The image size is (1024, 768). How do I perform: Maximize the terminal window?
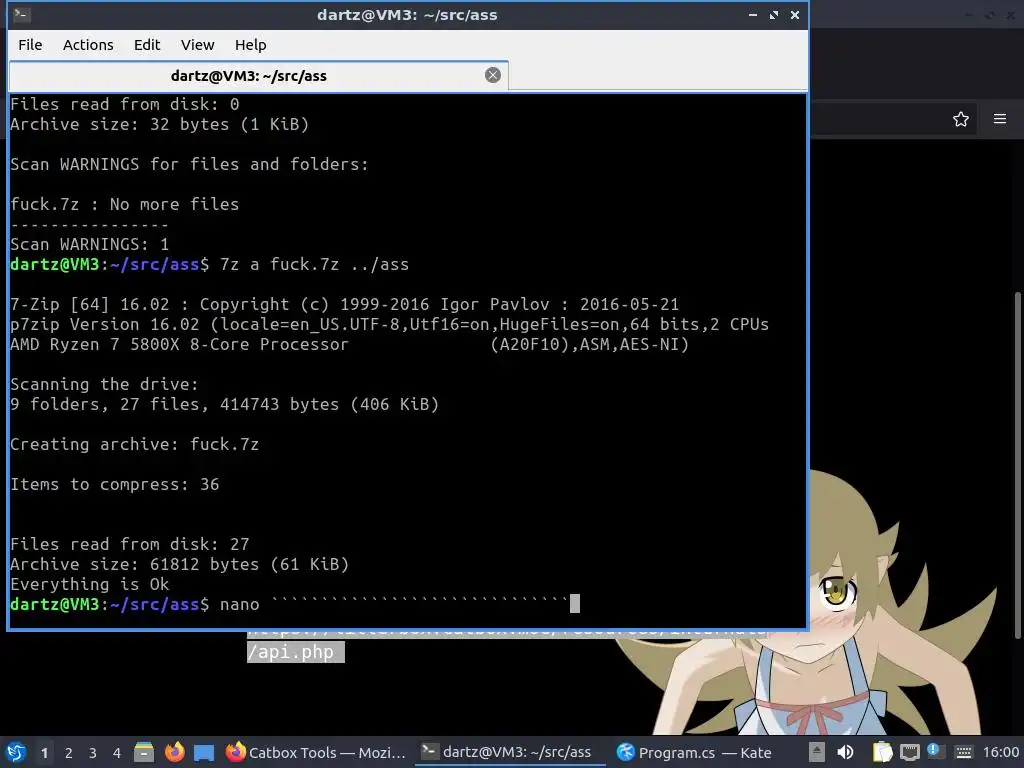pos(774,15)
